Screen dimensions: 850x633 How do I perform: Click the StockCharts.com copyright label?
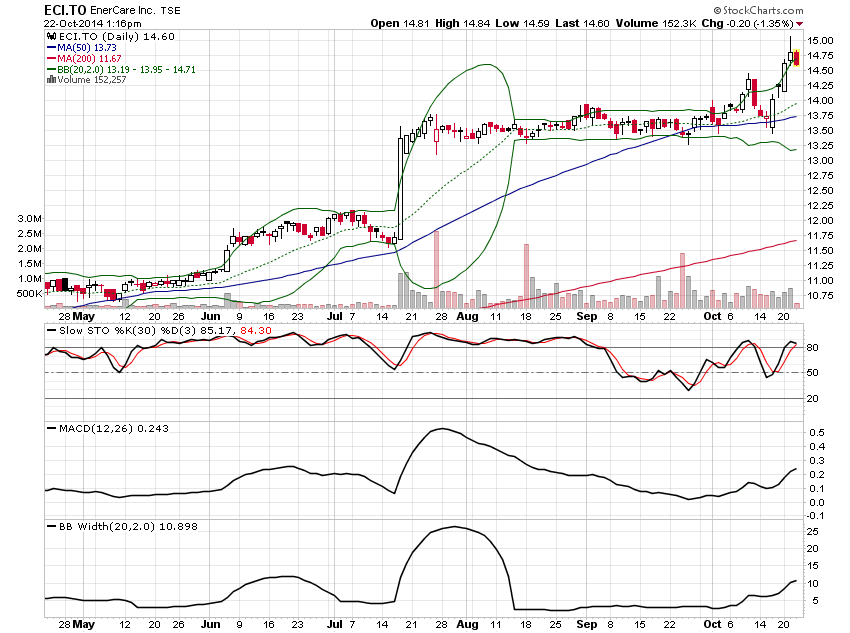pos(758,10)
